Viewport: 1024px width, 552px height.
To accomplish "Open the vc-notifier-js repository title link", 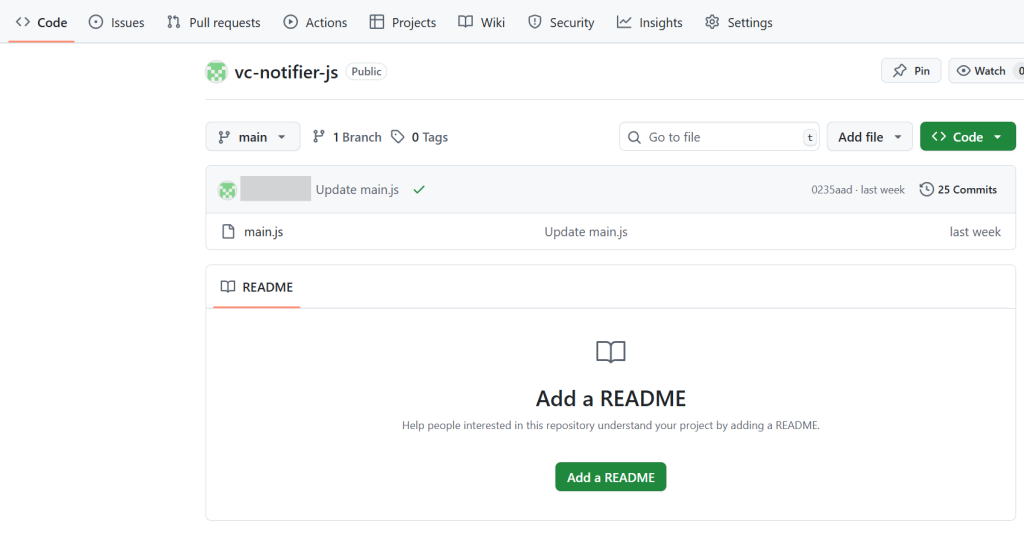I will [x=286, y=72].
